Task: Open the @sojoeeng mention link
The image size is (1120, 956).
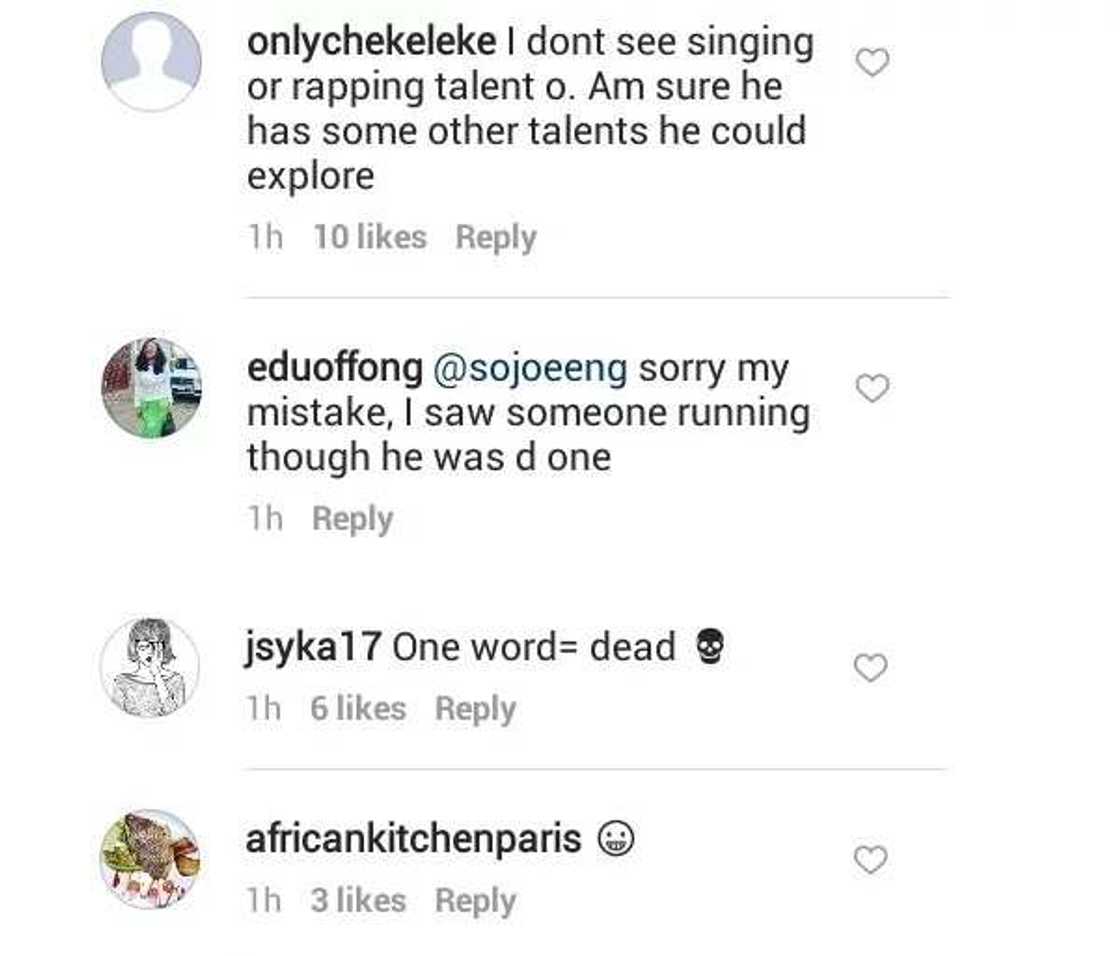Action: click(x=529, y=367)
